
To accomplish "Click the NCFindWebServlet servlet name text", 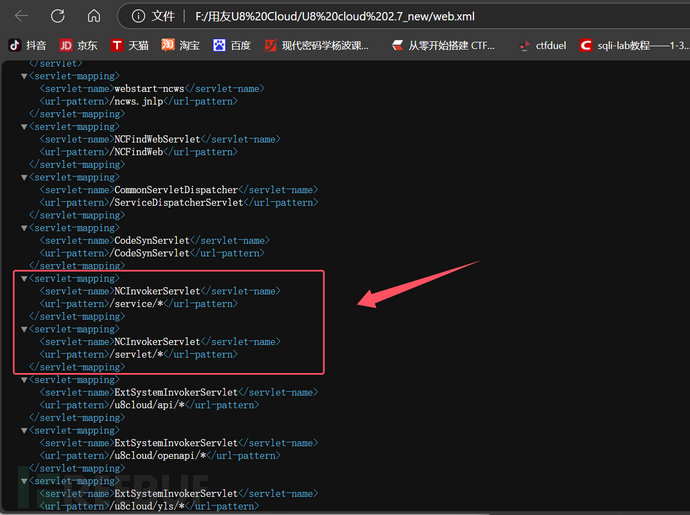I will click(x=157, y=139).
